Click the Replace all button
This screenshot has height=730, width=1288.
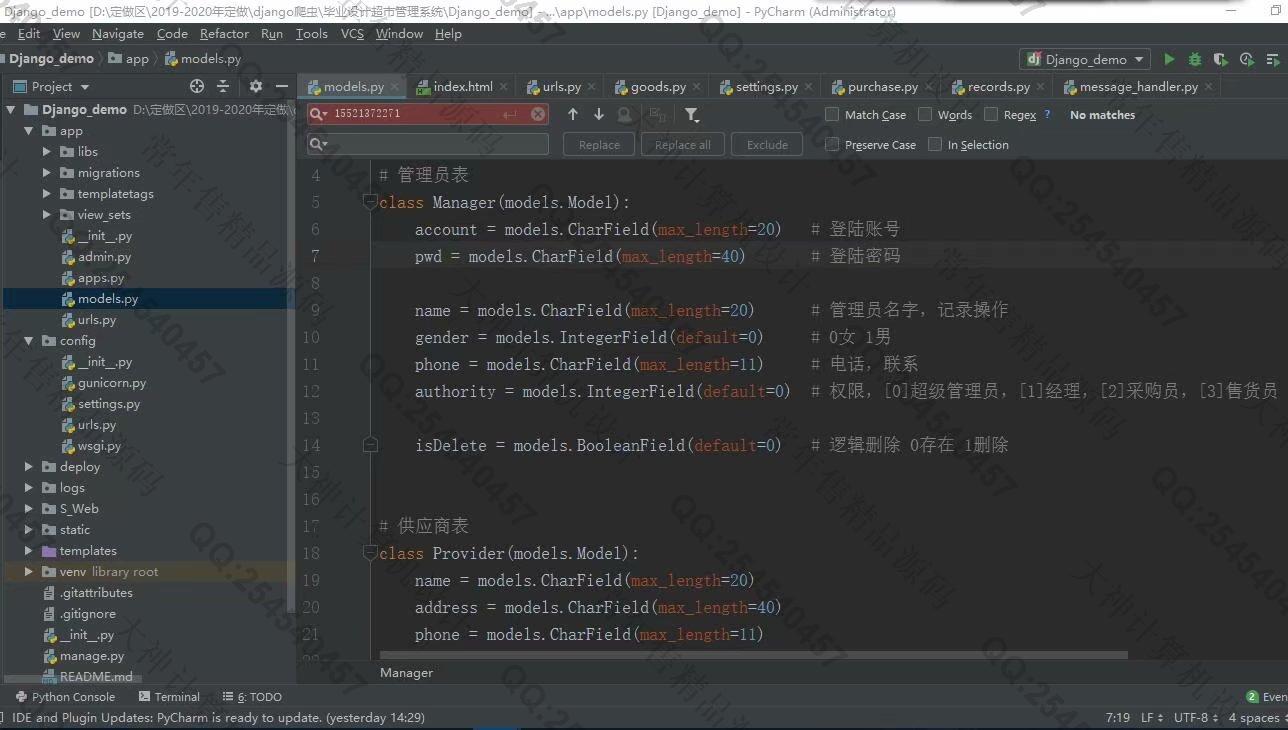tap(683, 145)
